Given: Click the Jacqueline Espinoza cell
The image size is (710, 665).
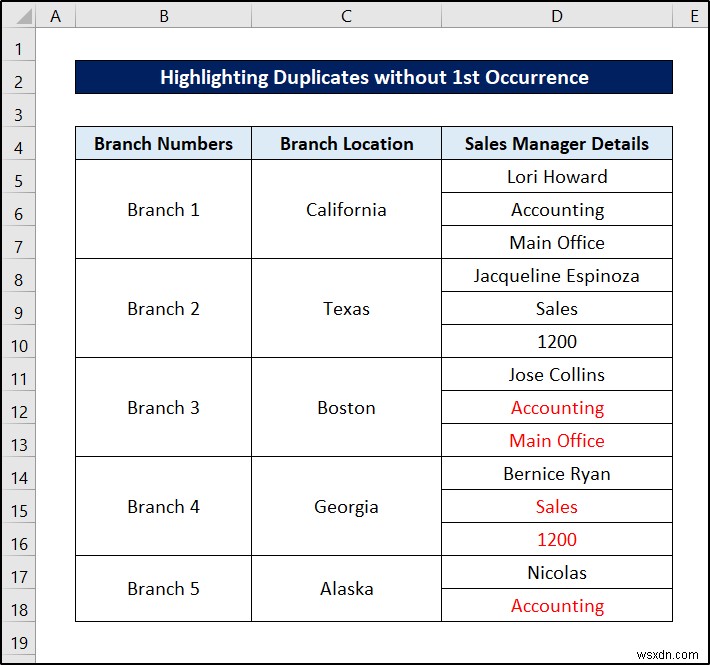Looking at the screenshot, I should (557, 276).
